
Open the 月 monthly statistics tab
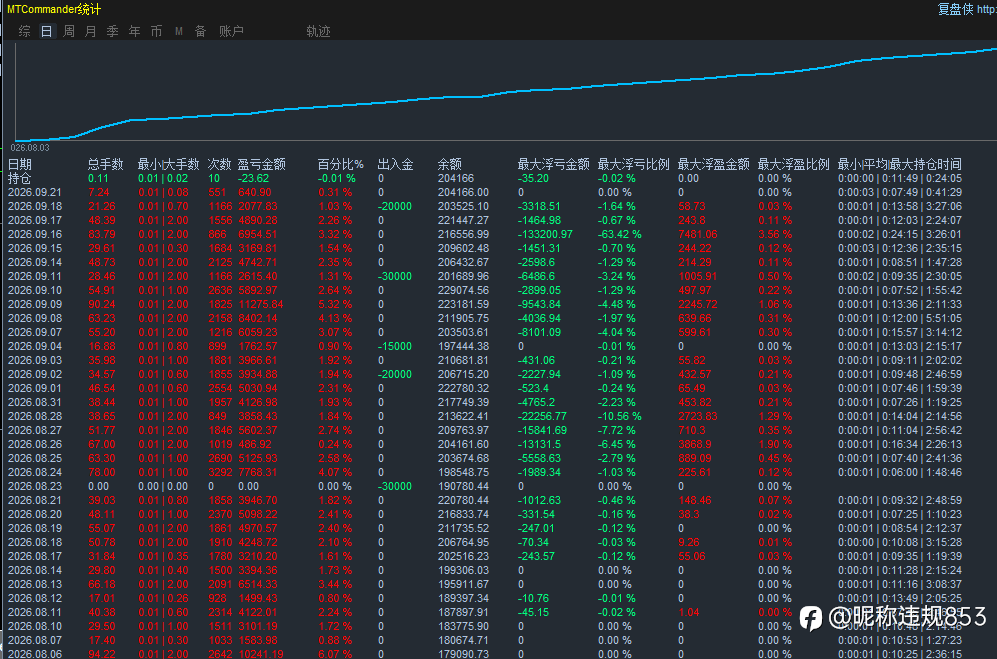[x=91, y=31]
